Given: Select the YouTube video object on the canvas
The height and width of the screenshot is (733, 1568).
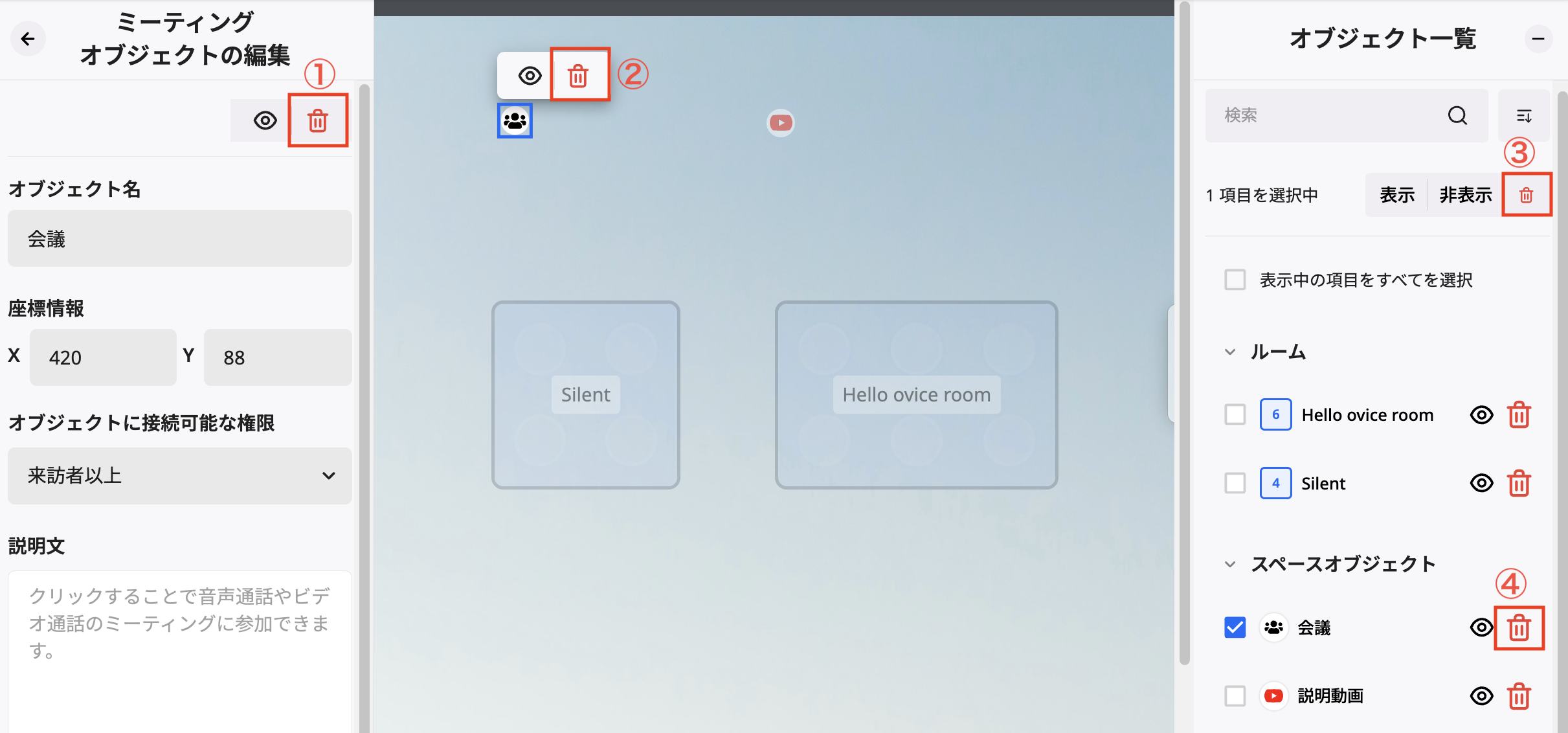Looking at the screenshot, I should pos(780,122).
